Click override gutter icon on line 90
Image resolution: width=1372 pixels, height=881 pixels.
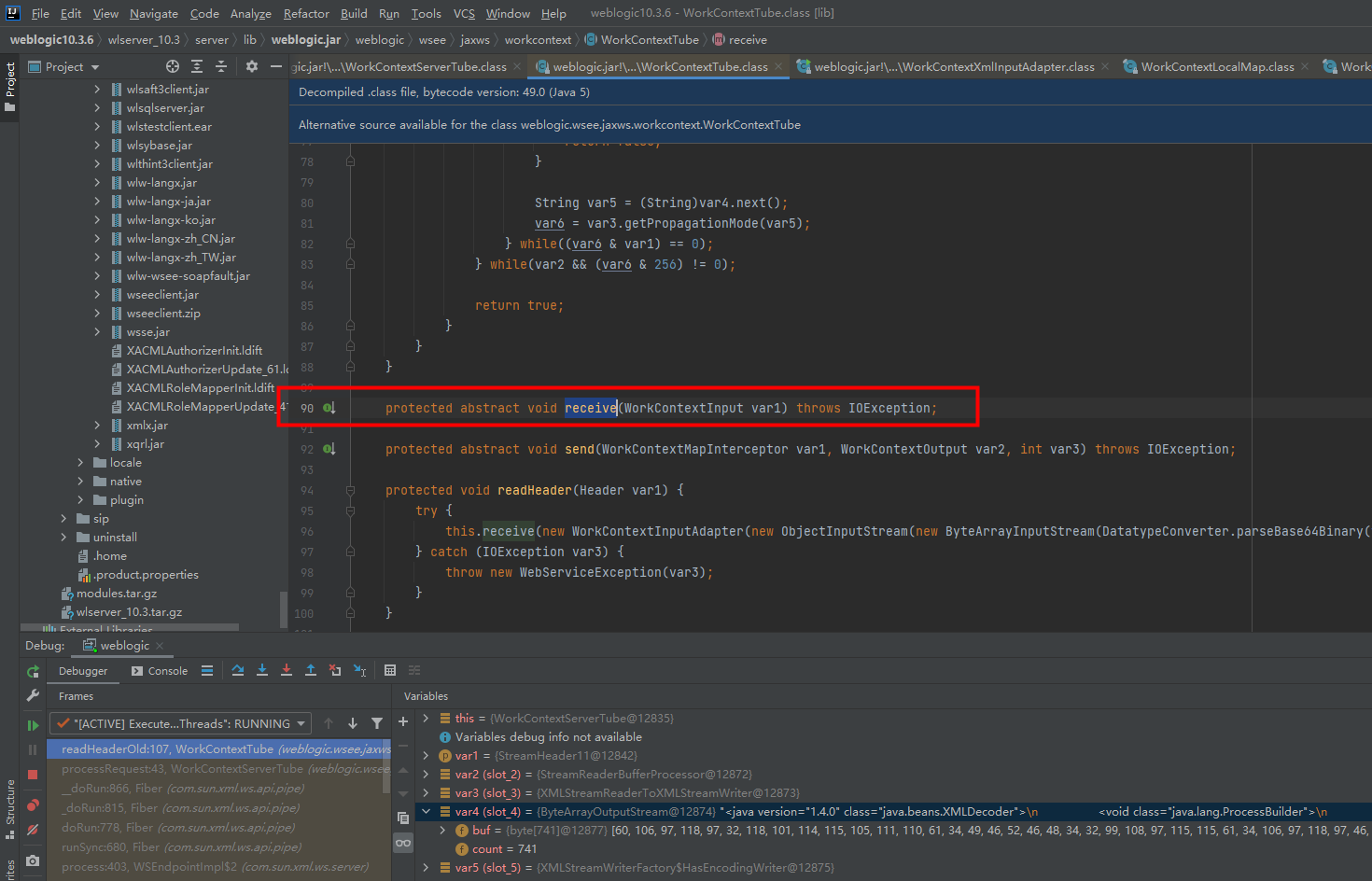329,408
